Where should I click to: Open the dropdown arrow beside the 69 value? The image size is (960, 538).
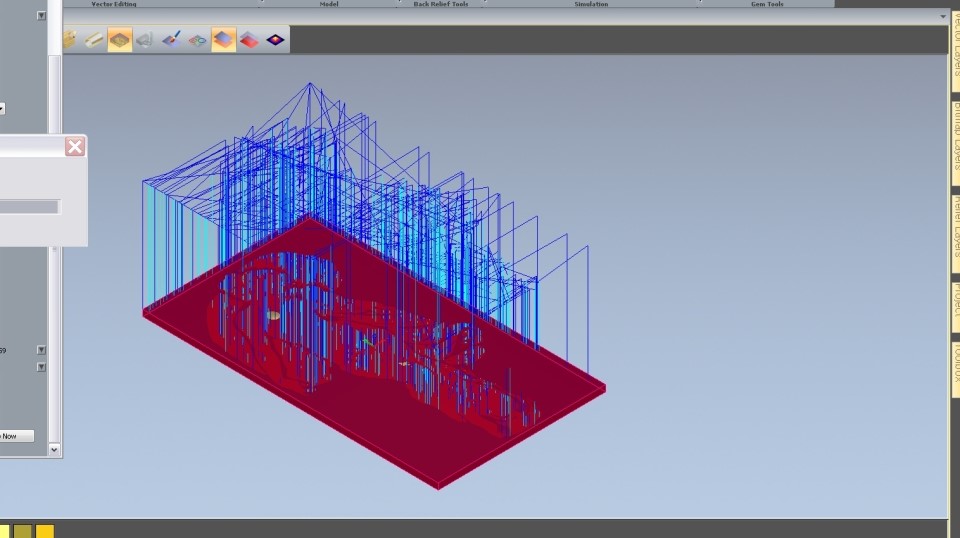point(41,350)
